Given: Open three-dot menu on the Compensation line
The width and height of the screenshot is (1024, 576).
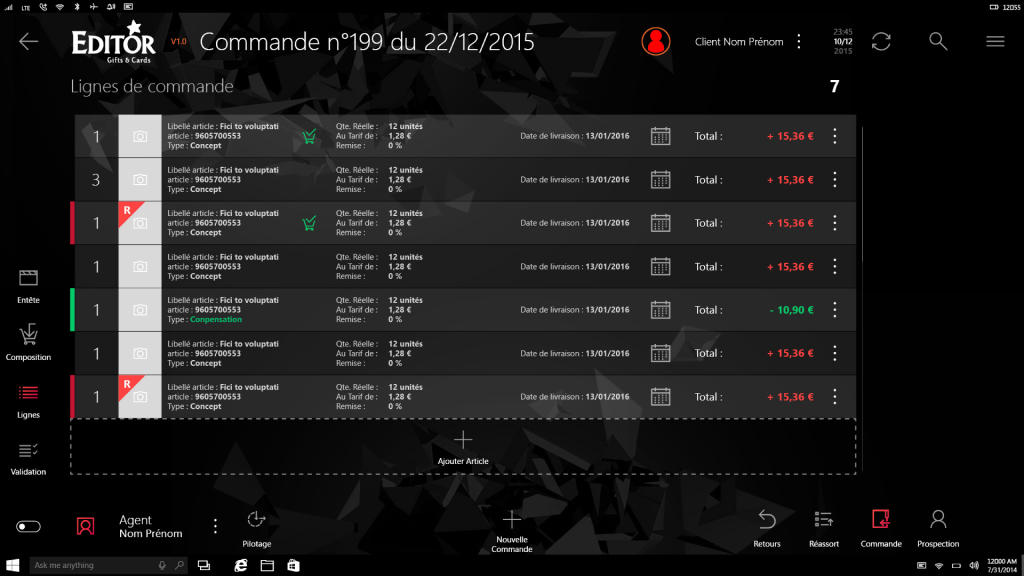Looking at the screenshot, I should 835,310.
